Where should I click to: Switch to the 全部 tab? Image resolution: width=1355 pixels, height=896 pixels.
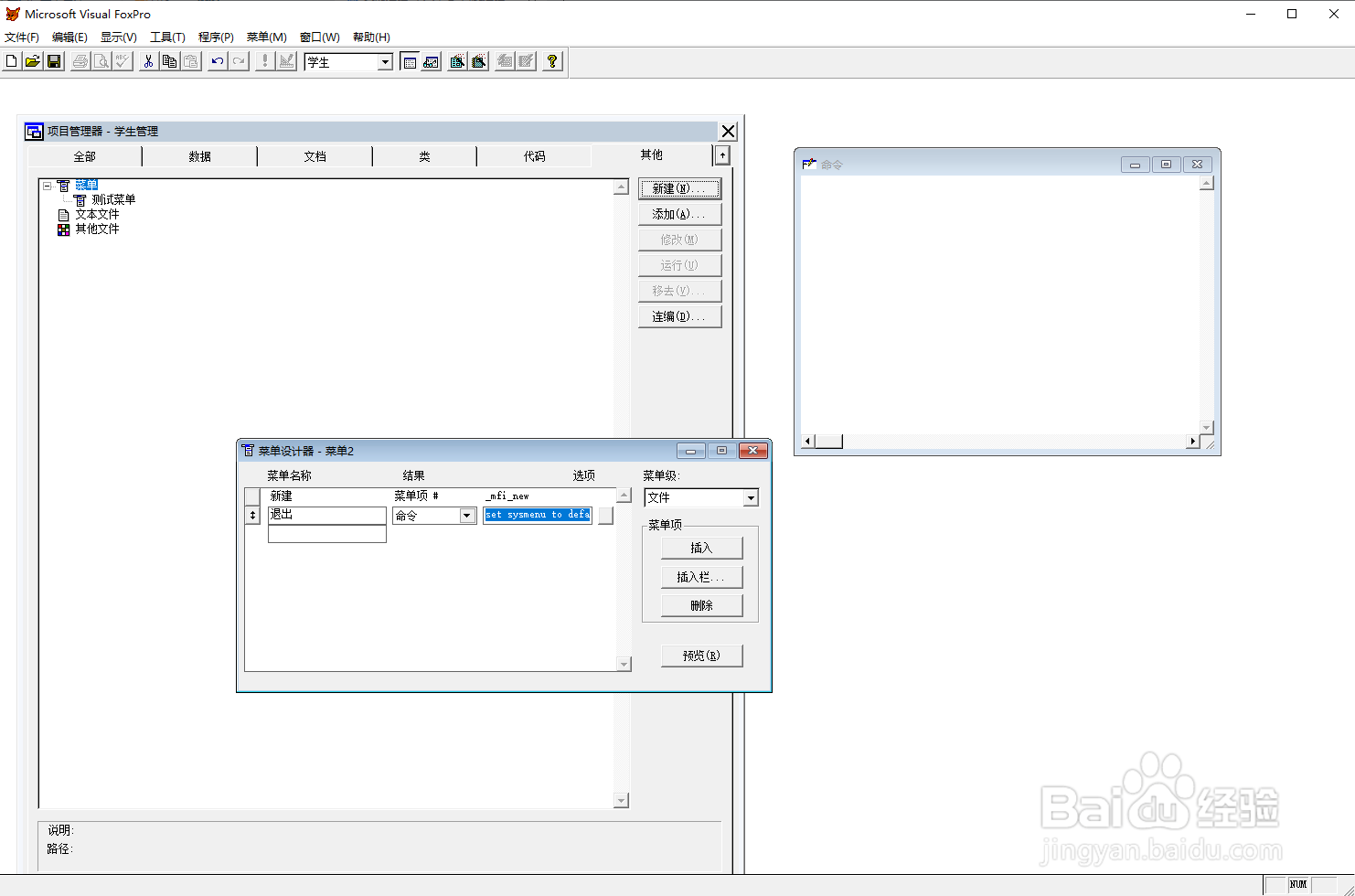pos(85,156)
